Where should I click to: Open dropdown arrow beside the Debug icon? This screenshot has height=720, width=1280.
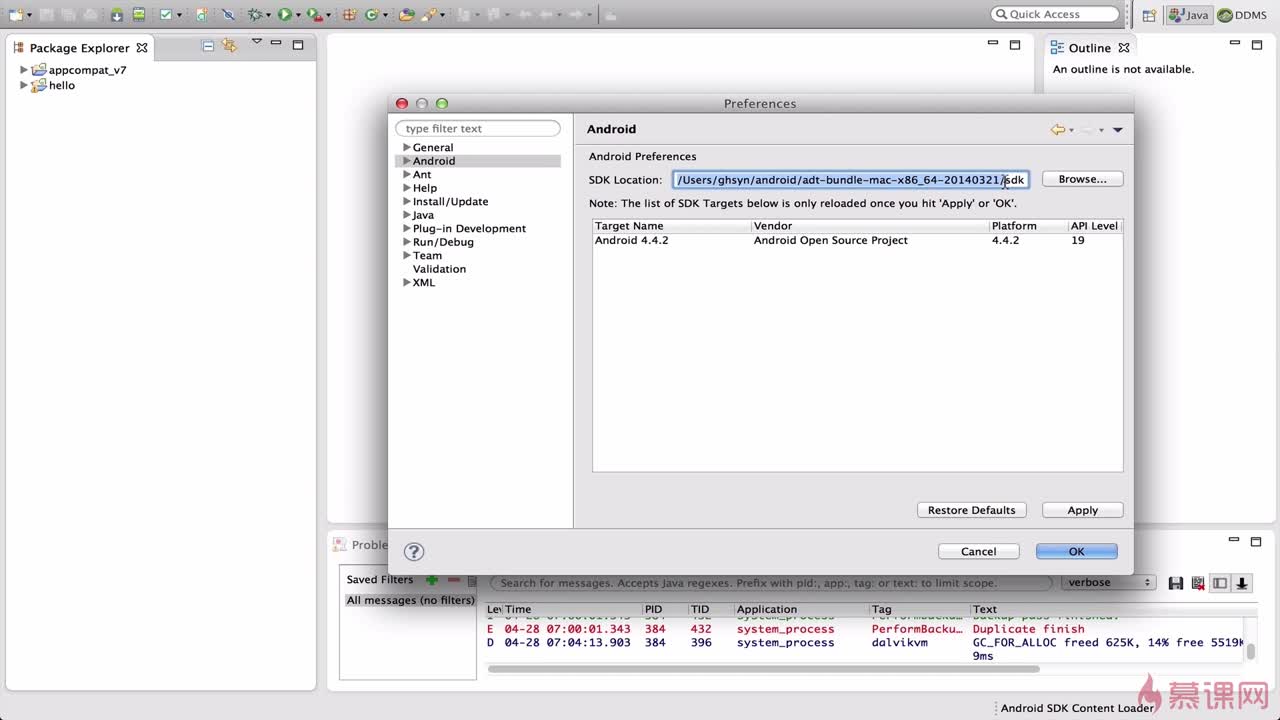click(268, 16)
